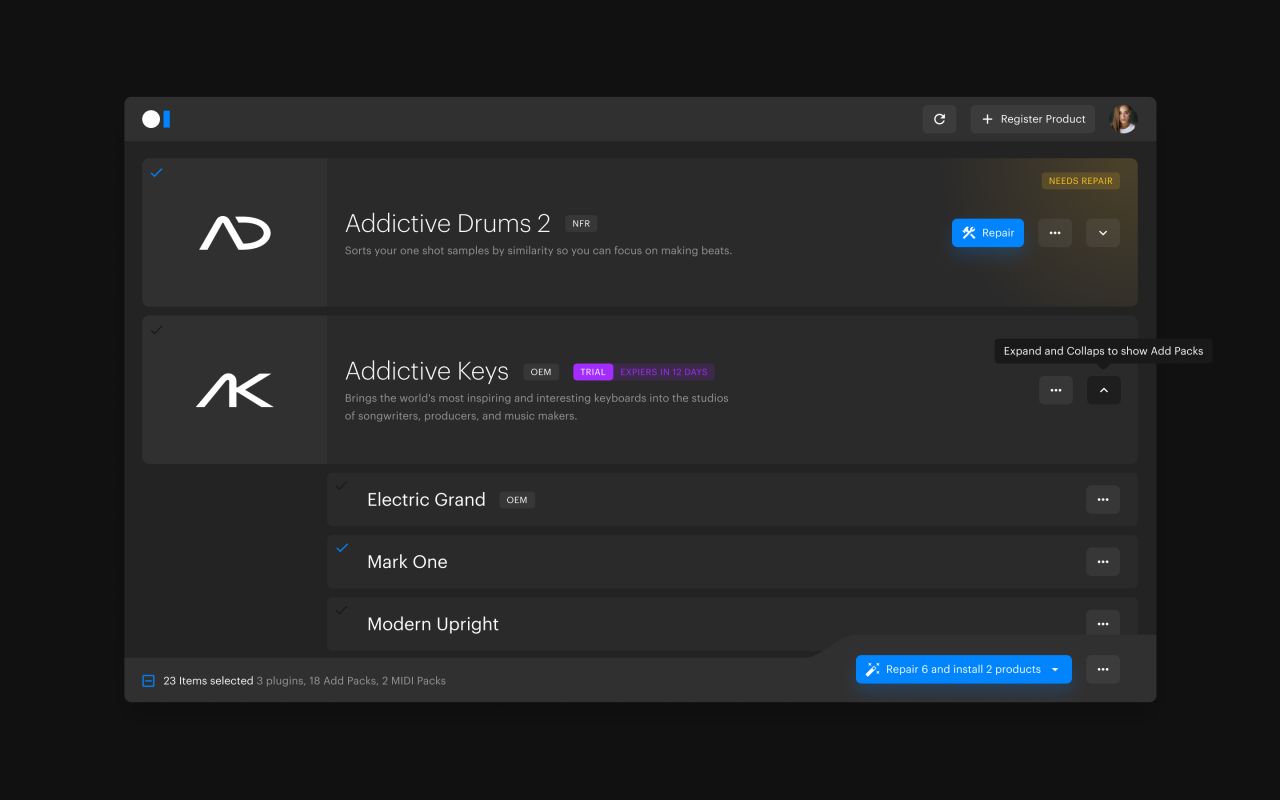Click the Addictive Keys AK logo thumbnail
Image resolution: width=1280 pixels, height=800 pixels.
[x=234, y=390]
